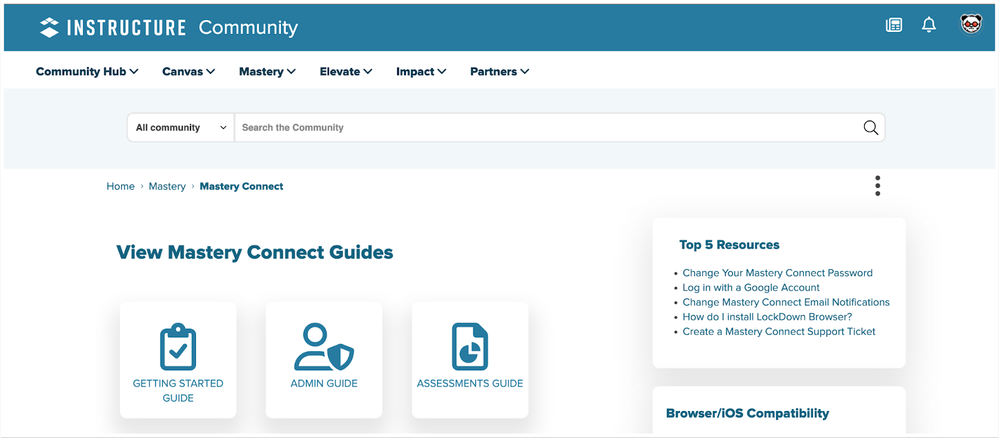The height and width of the screenshot is (438, 999).
Task: Click the Getting Started Guide clipboard icon
Action: [178, 347]
